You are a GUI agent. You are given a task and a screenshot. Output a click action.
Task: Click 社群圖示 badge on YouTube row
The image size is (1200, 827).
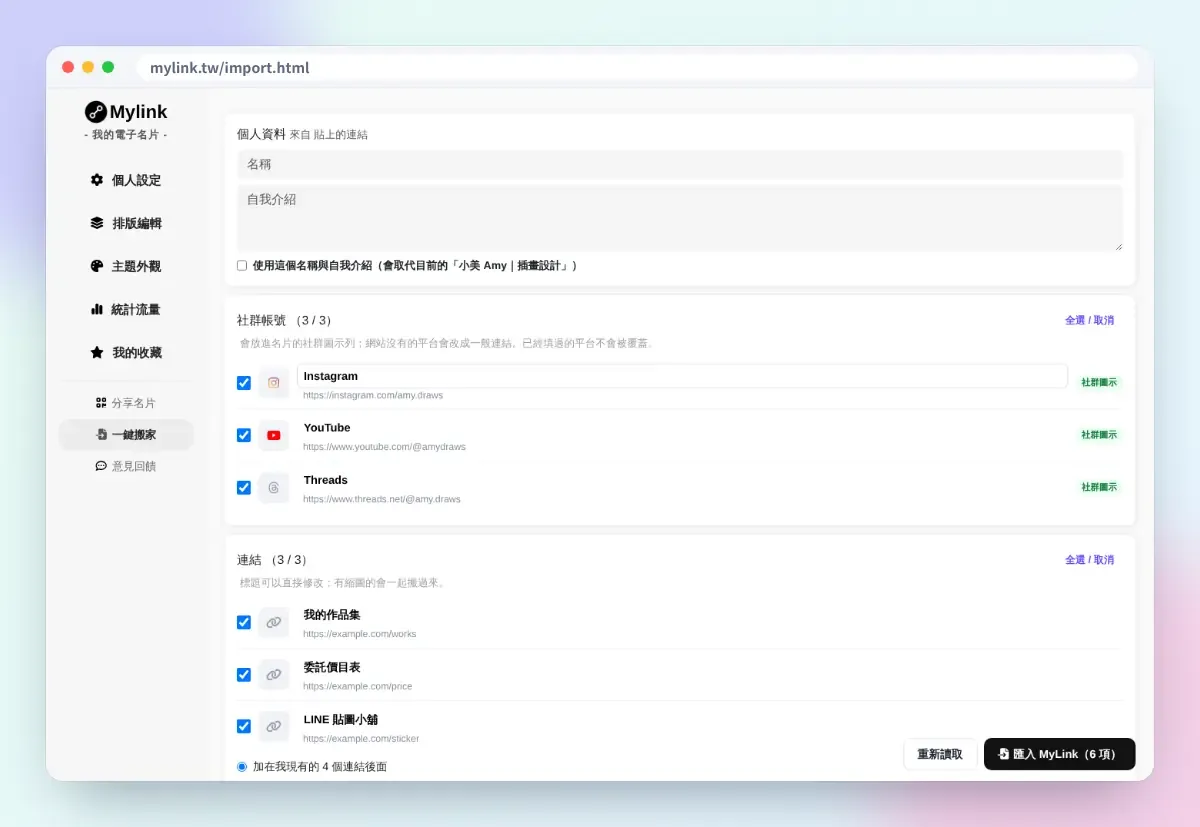(x=1099, y=435)
